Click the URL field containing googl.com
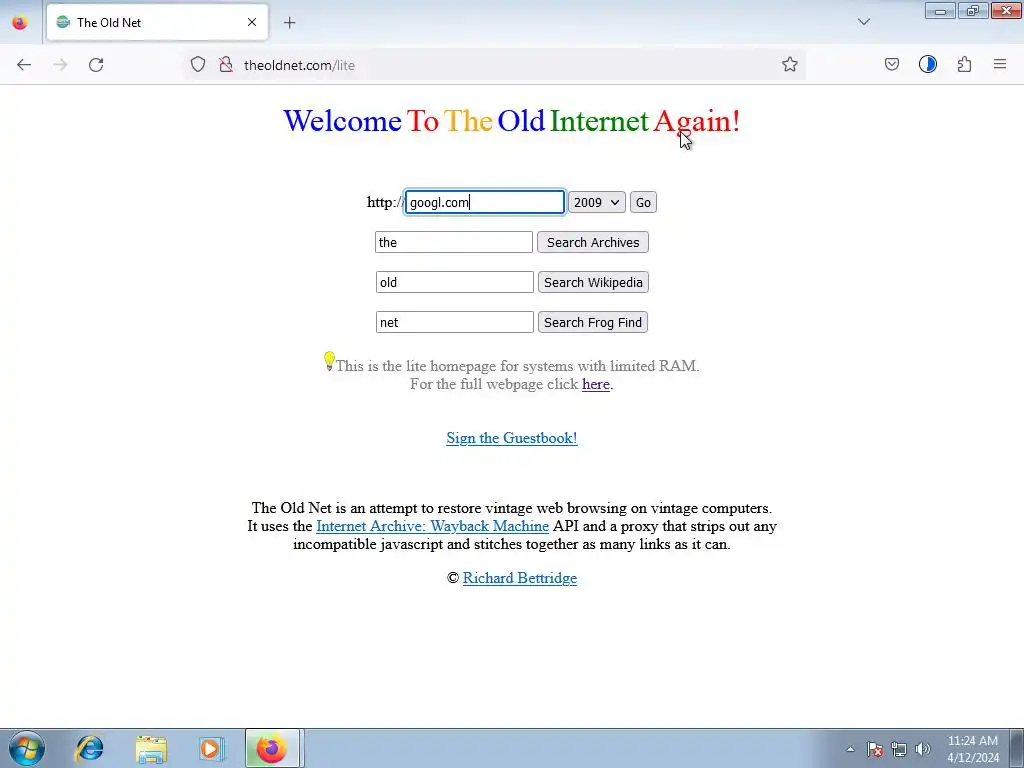 coord(485,202)
